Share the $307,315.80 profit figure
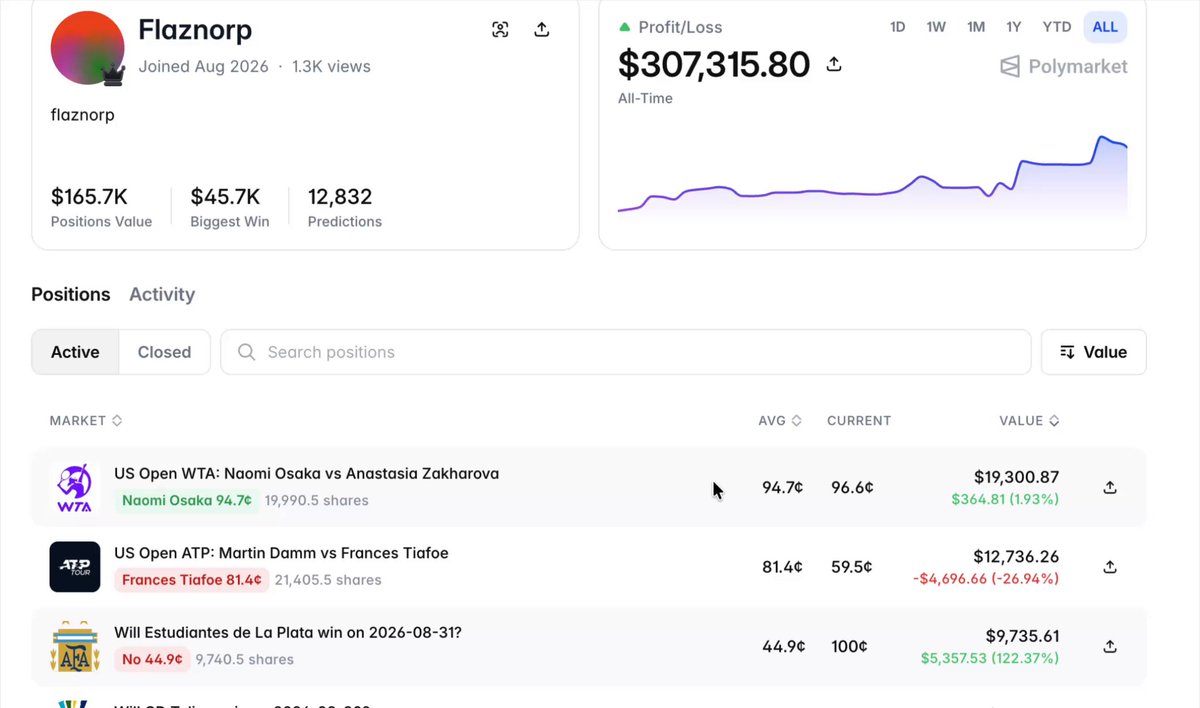This screenshot has width=1200, height=708. [x=834, y=65]
